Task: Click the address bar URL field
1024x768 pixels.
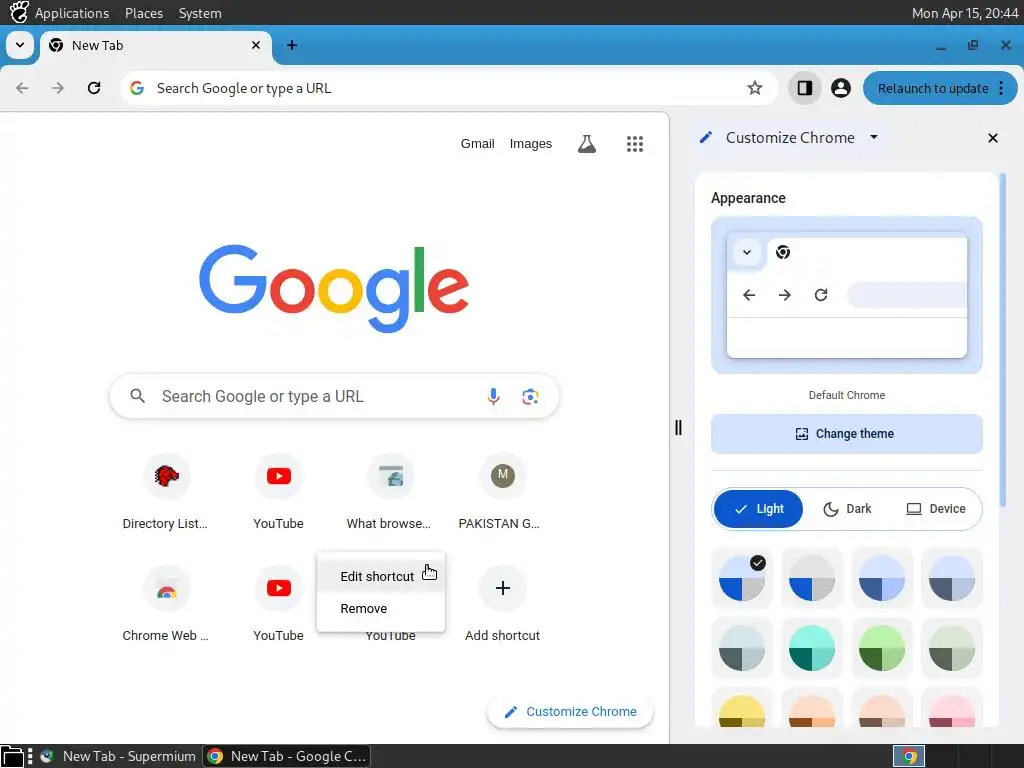Action: (447, 88)
